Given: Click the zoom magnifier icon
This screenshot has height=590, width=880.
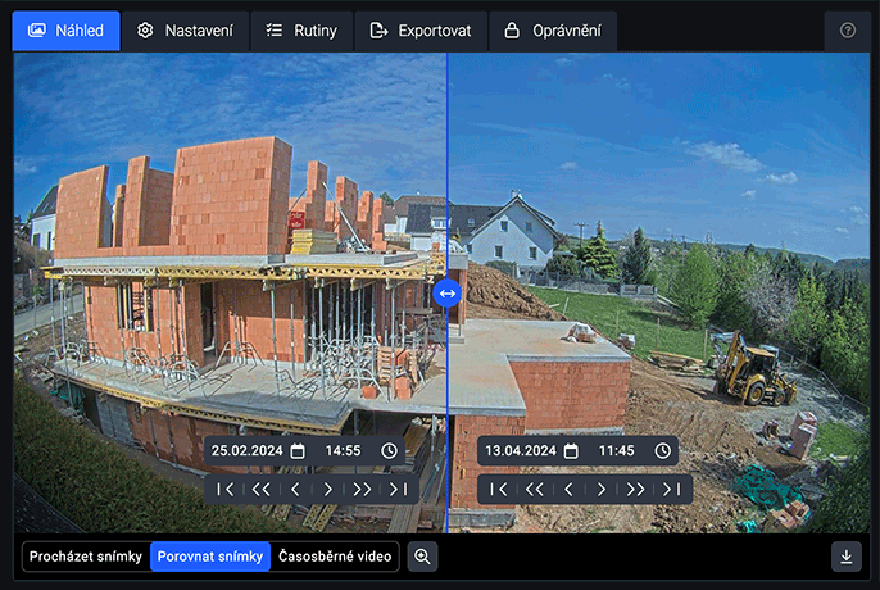Looking at the screenshot, I should [x=422, y=556].
